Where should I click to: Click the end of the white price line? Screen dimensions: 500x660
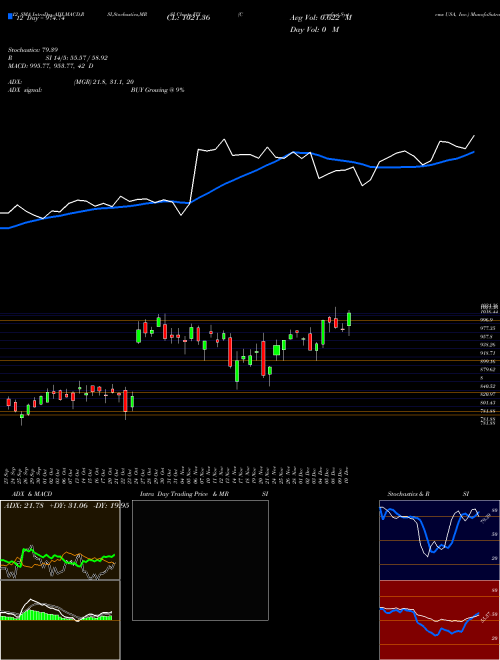coord(474,136)
